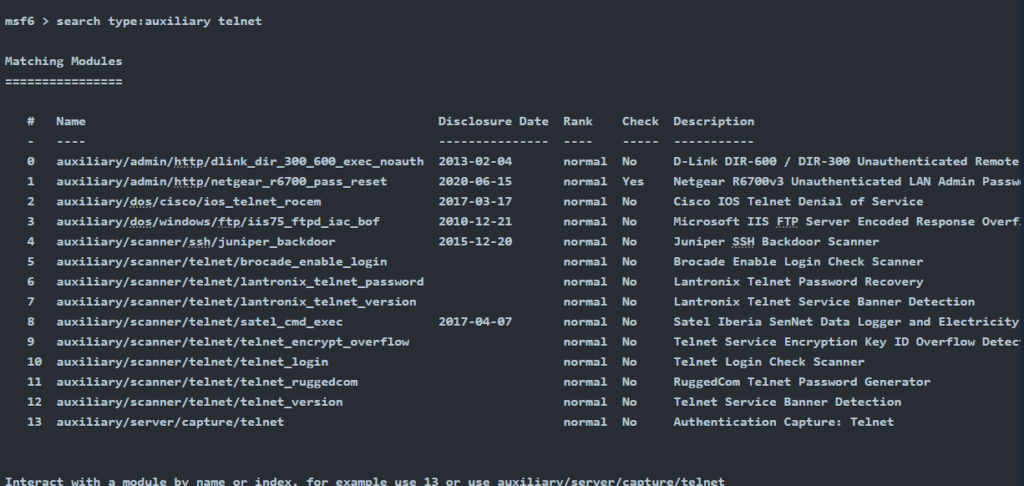
Task: Click the auxiliary/server/capture/telnet entry in row 13
Action: 170,422
